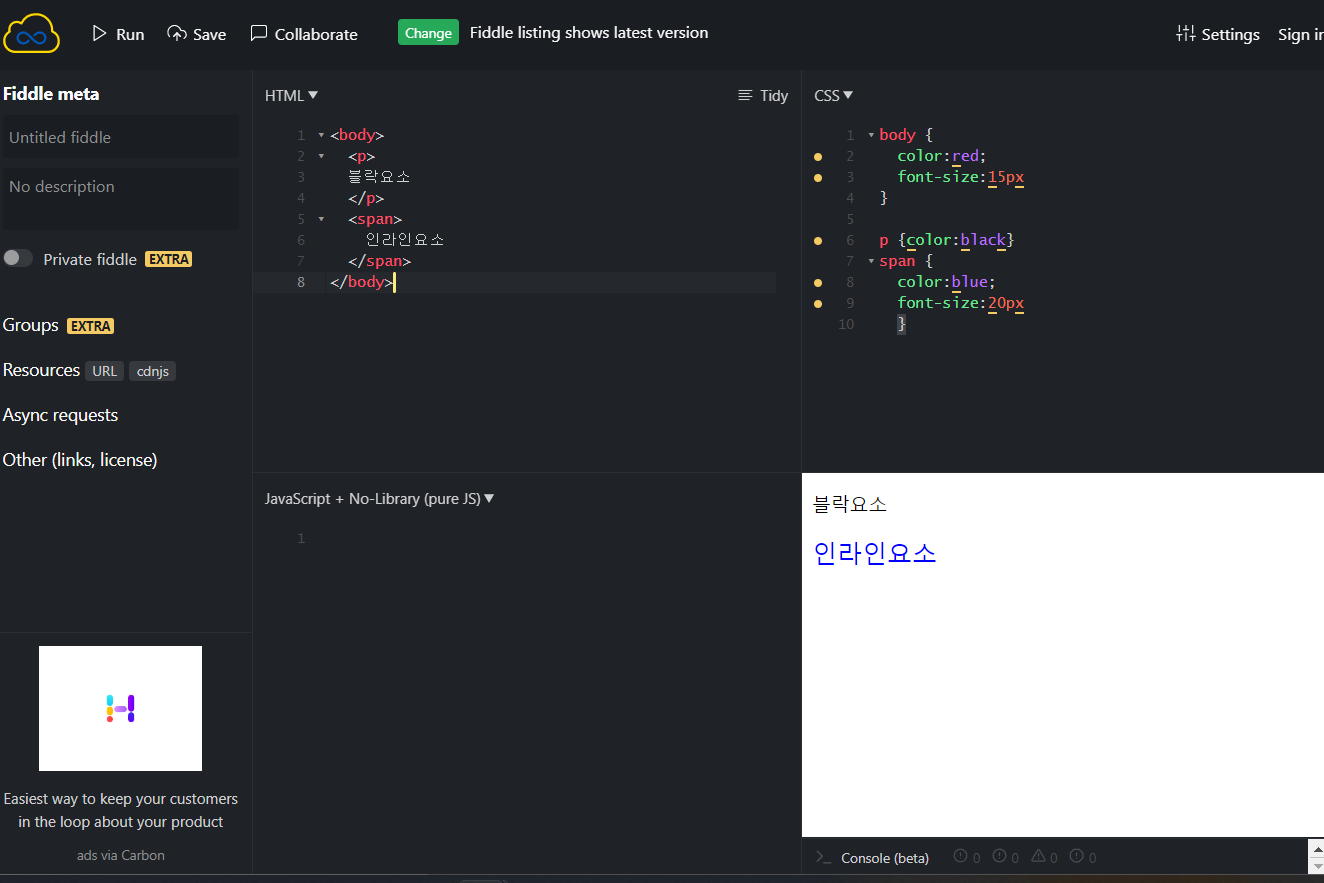Viewport: 1324px width, 883px height.
Task: Click the EXTRA badge beside Private fiddle
Action: click(168, 259)
